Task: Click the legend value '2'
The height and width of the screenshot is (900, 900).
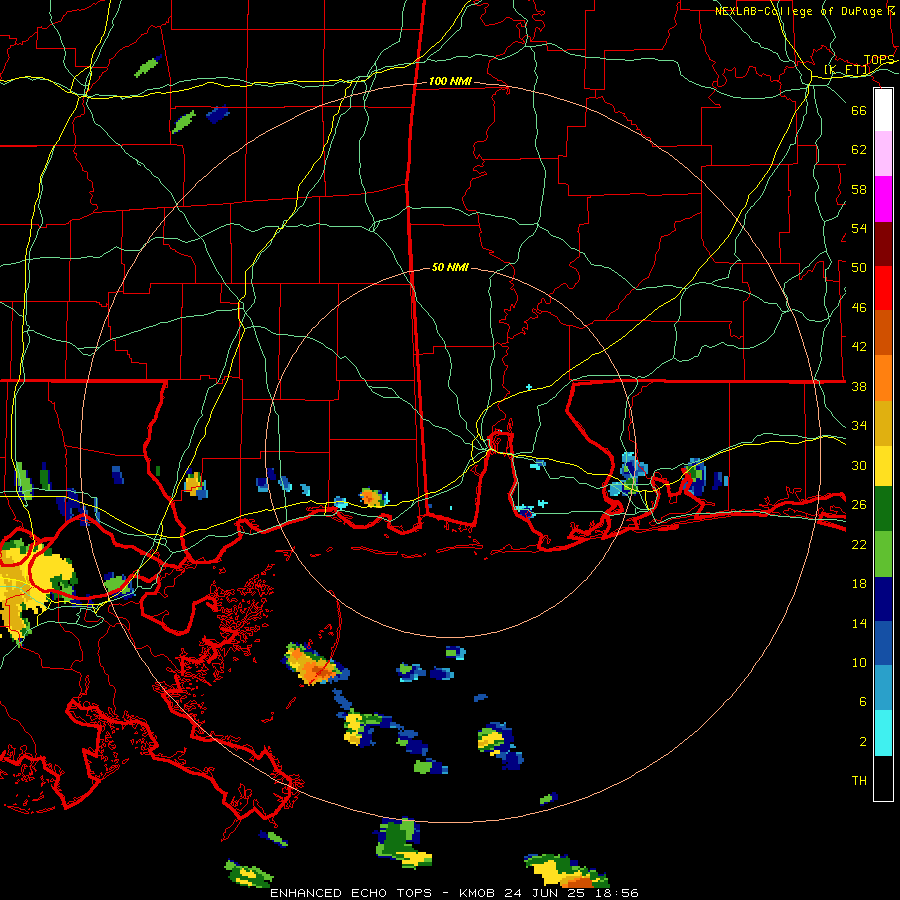Action: pyautogui.click(x=863, y=742)
